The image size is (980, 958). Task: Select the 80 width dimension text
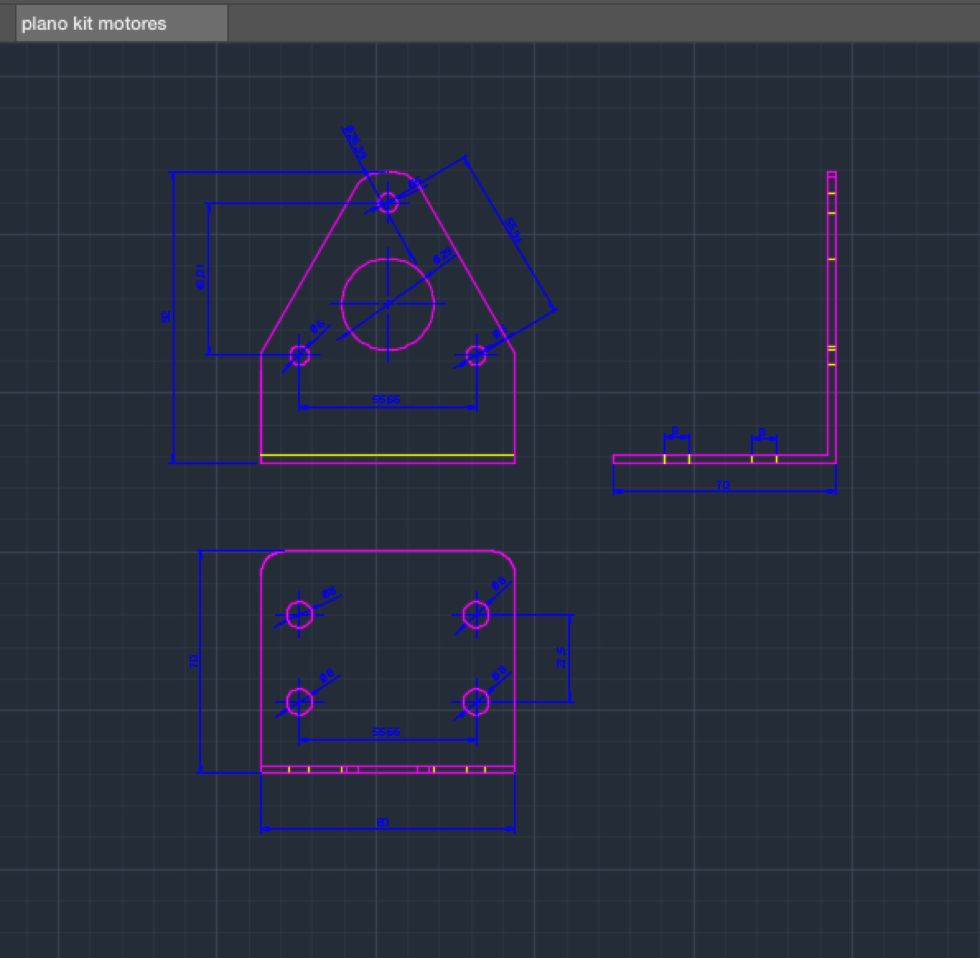383,822
